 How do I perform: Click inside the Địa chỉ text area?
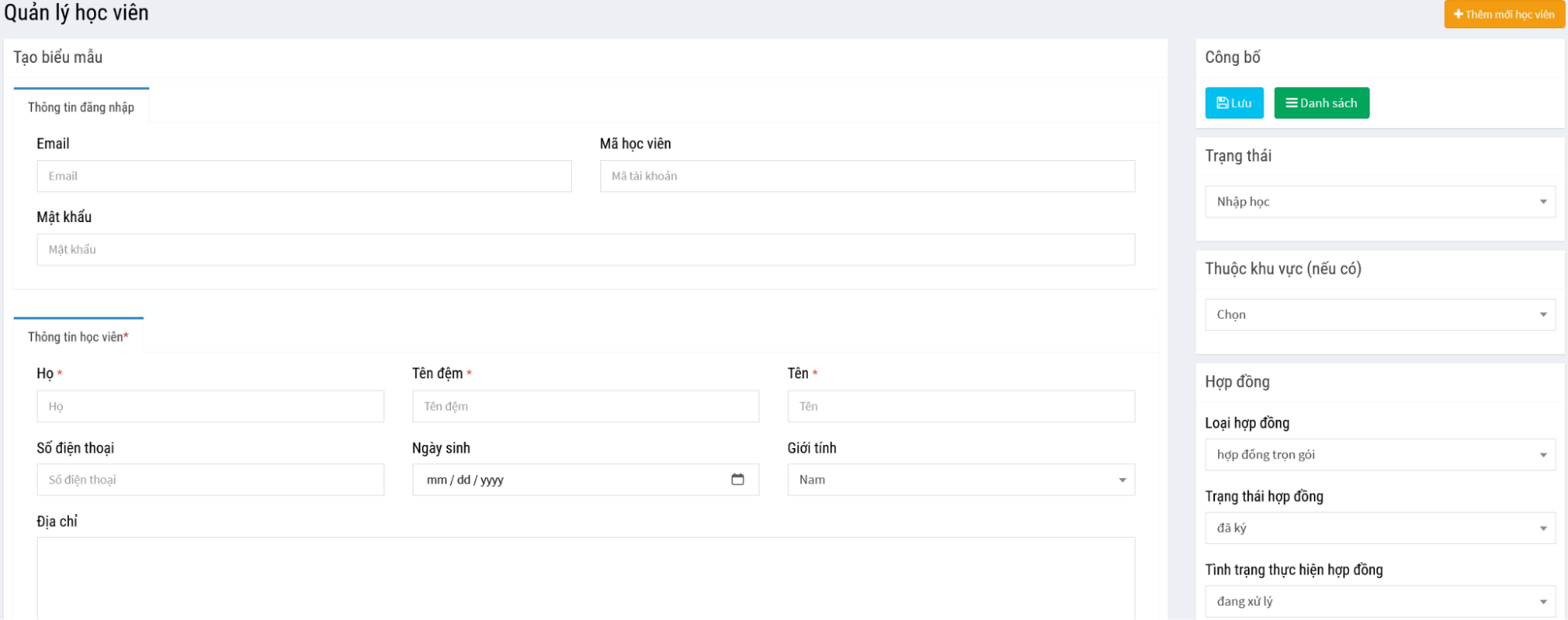[x=585, y=577]
